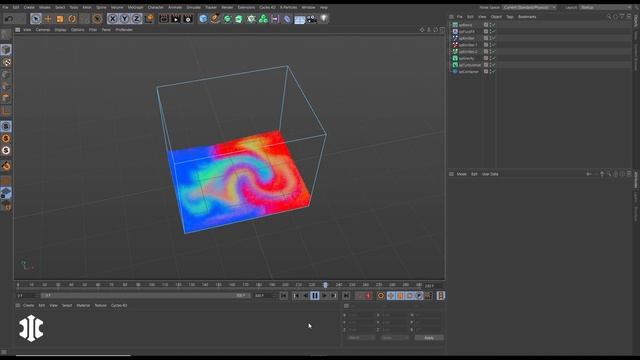Open coordinate position mode dropdown left of Apply
640x360 pixels.
point(361,338)
